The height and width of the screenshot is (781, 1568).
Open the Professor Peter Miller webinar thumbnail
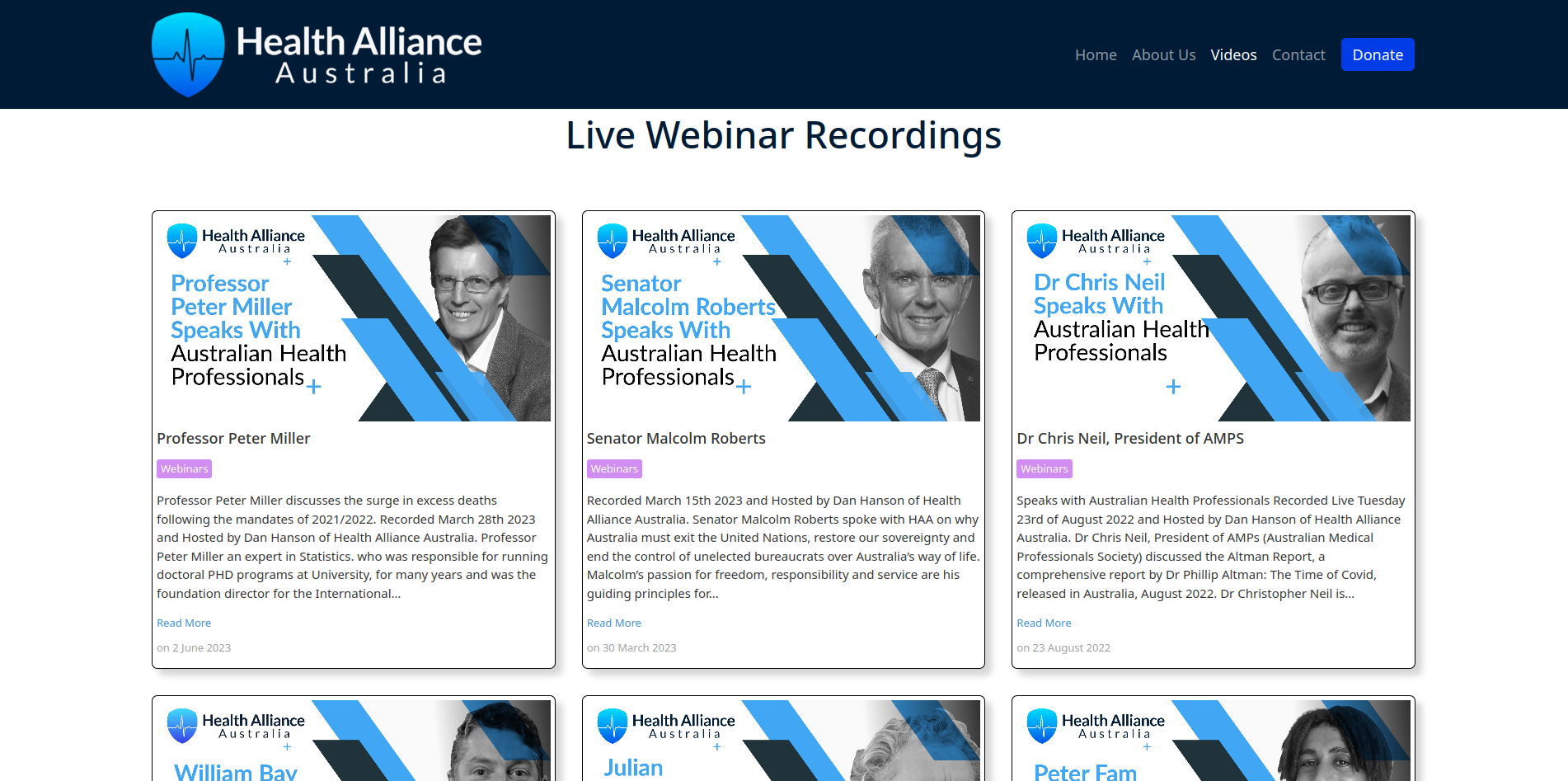[353, 318]
